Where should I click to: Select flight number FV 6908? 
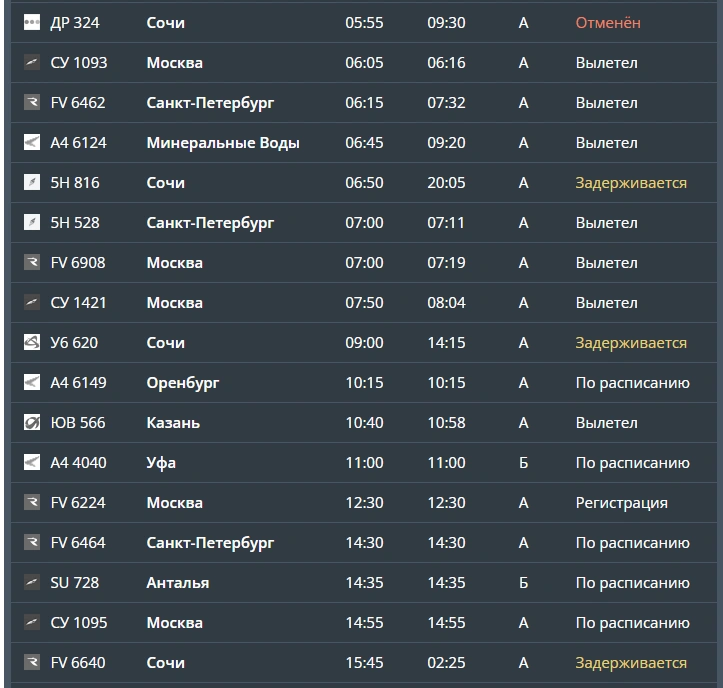pos(78,262)
